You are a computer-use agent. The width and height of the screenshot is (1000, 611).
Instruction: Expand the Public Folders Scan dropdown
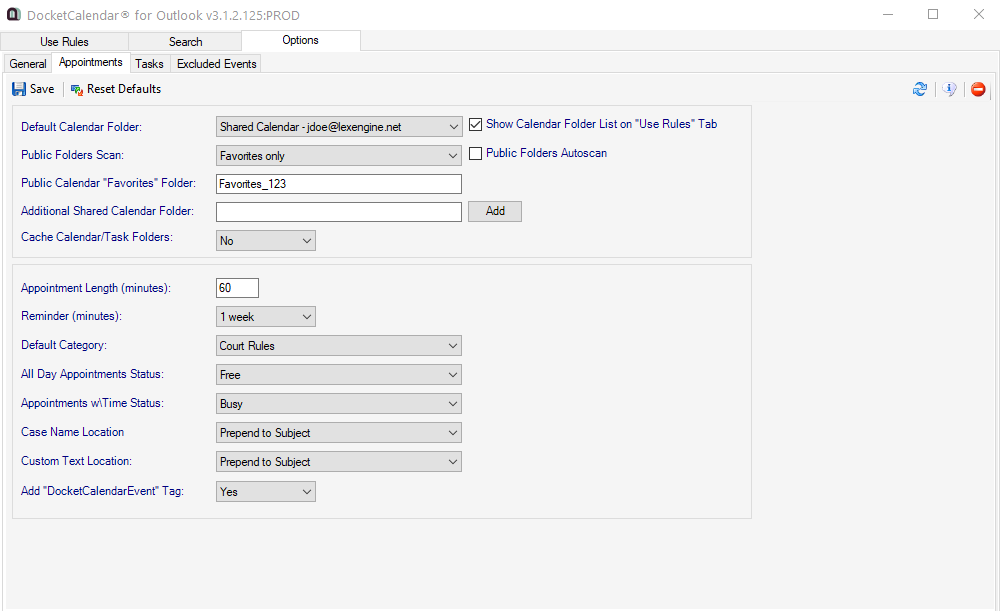coord(339,156)
